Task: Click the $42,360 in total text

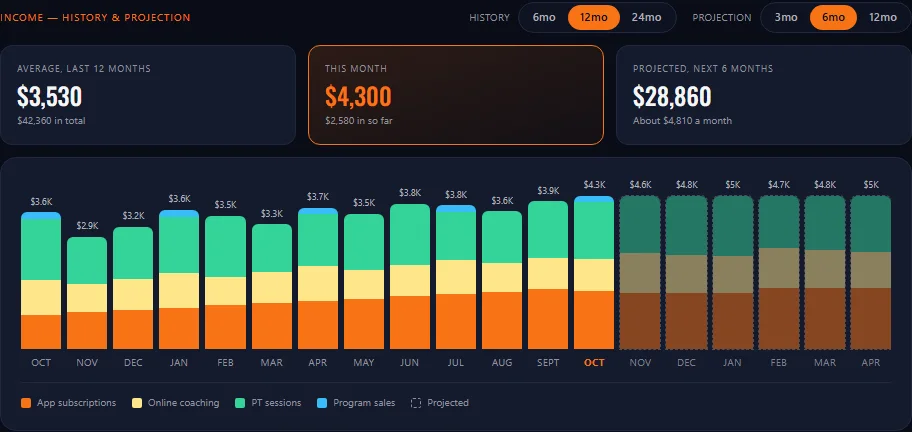Action: (x=52, y=121)
